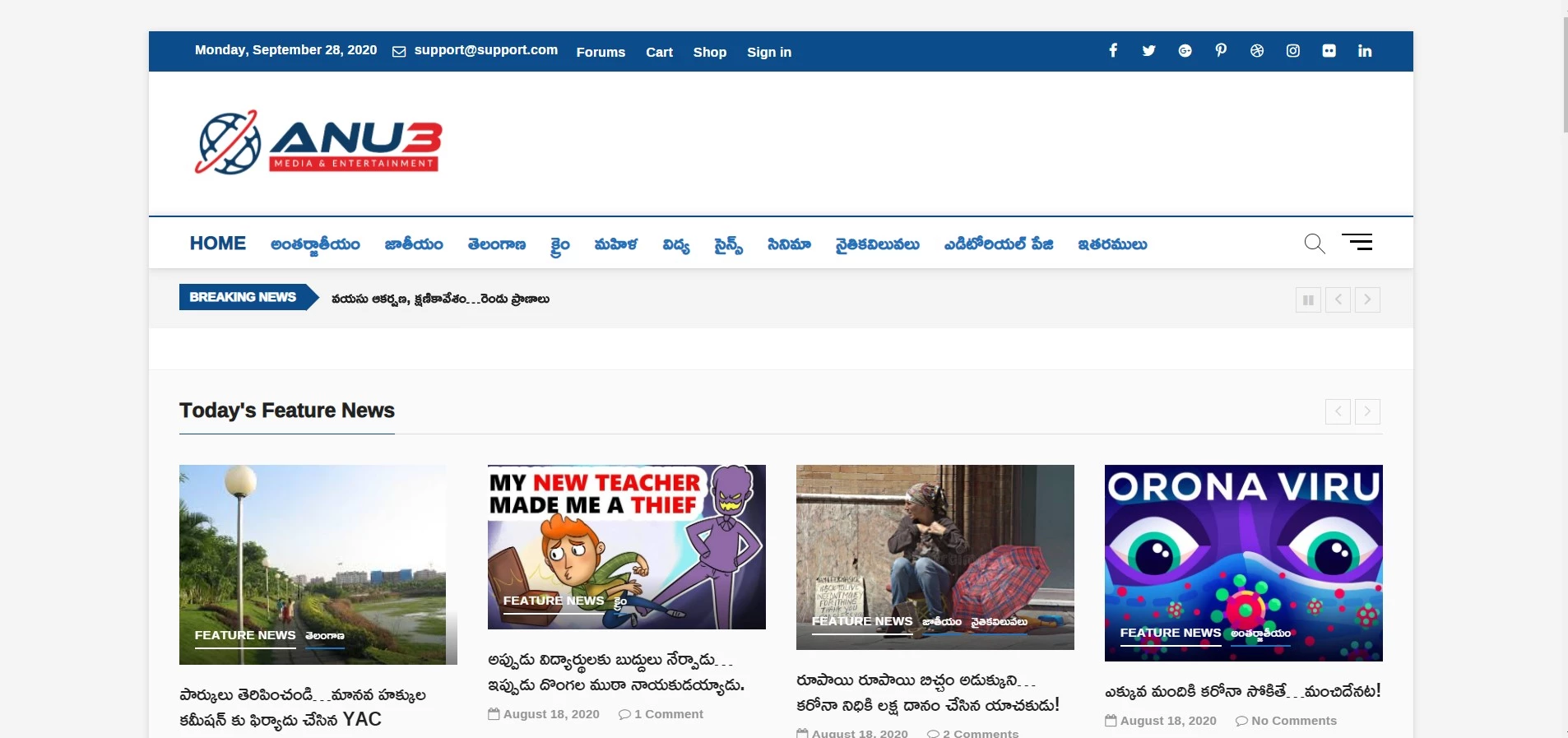Click తెలంగాణ tag on park photo card

(x=325, y=636)
